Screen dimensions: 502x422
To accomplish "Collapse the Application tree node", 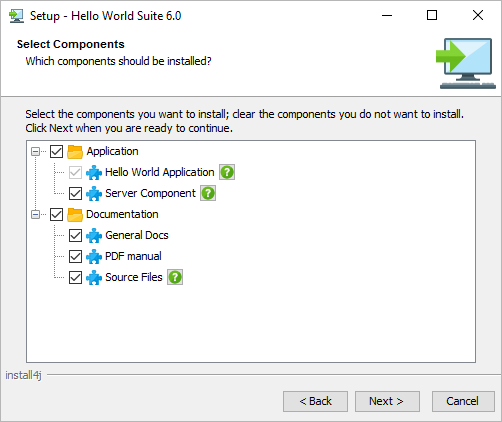I will [x=35, y=152].
